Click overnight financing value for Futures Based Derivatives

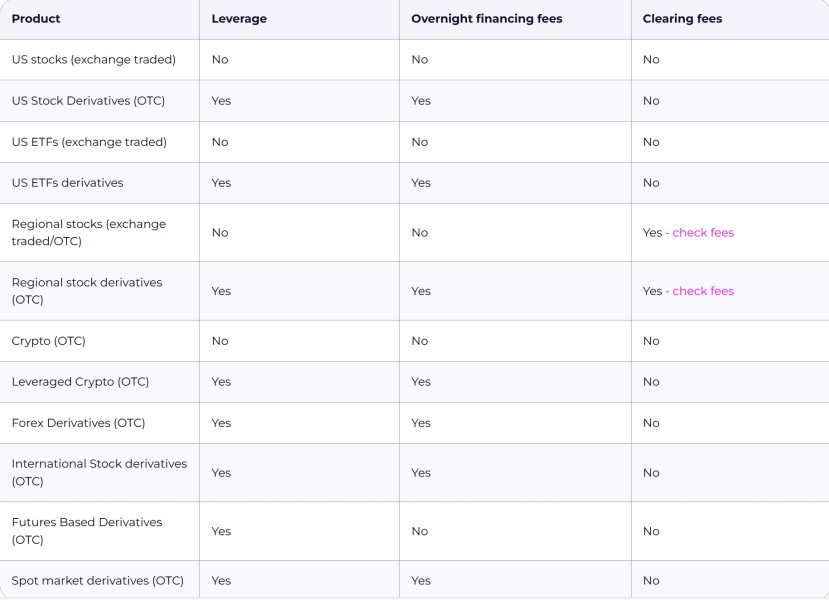(x=420, y=531)
